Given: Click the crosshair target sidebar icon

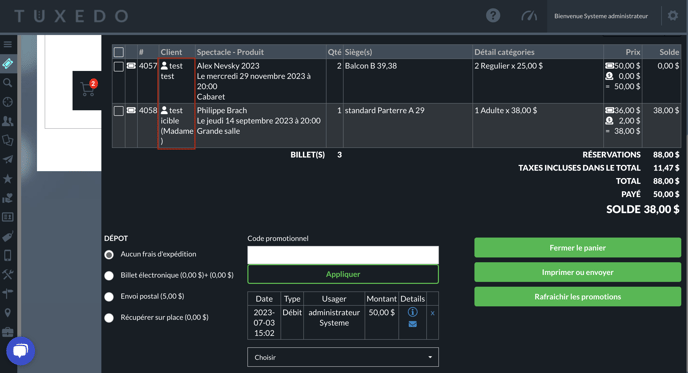Looking at the screenshot, I should point(7,102).
